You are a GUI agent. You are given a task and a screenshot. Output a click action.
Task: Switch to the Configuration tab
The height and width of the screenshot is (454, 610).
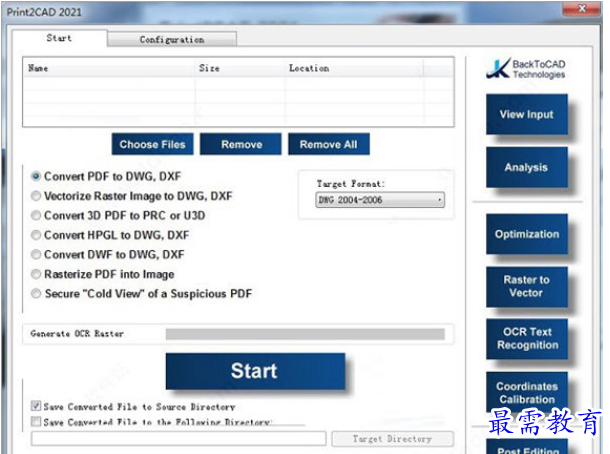pos(172,39)
